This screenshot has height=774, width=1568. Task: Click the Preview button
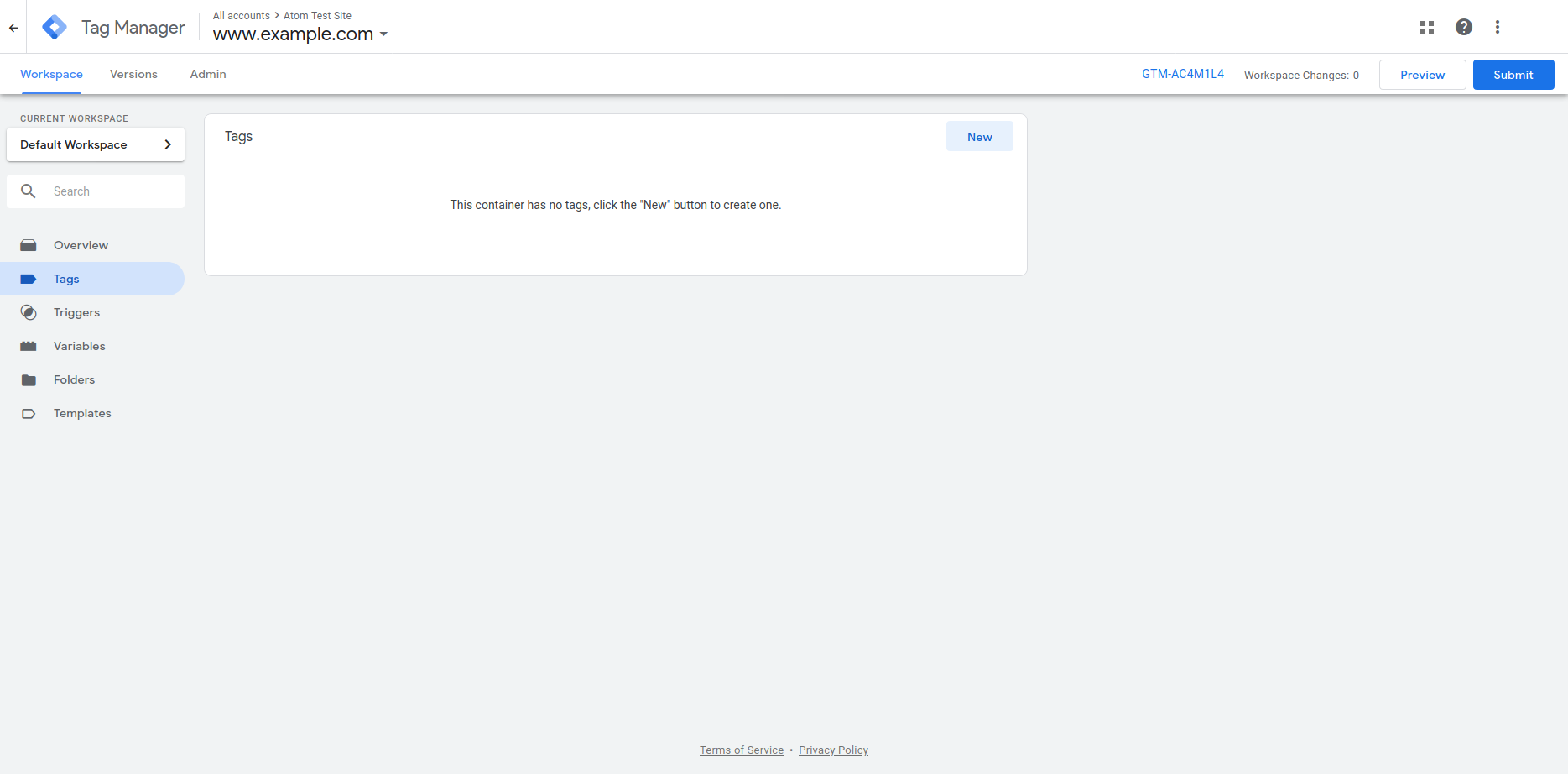(x=1422, y=75)
